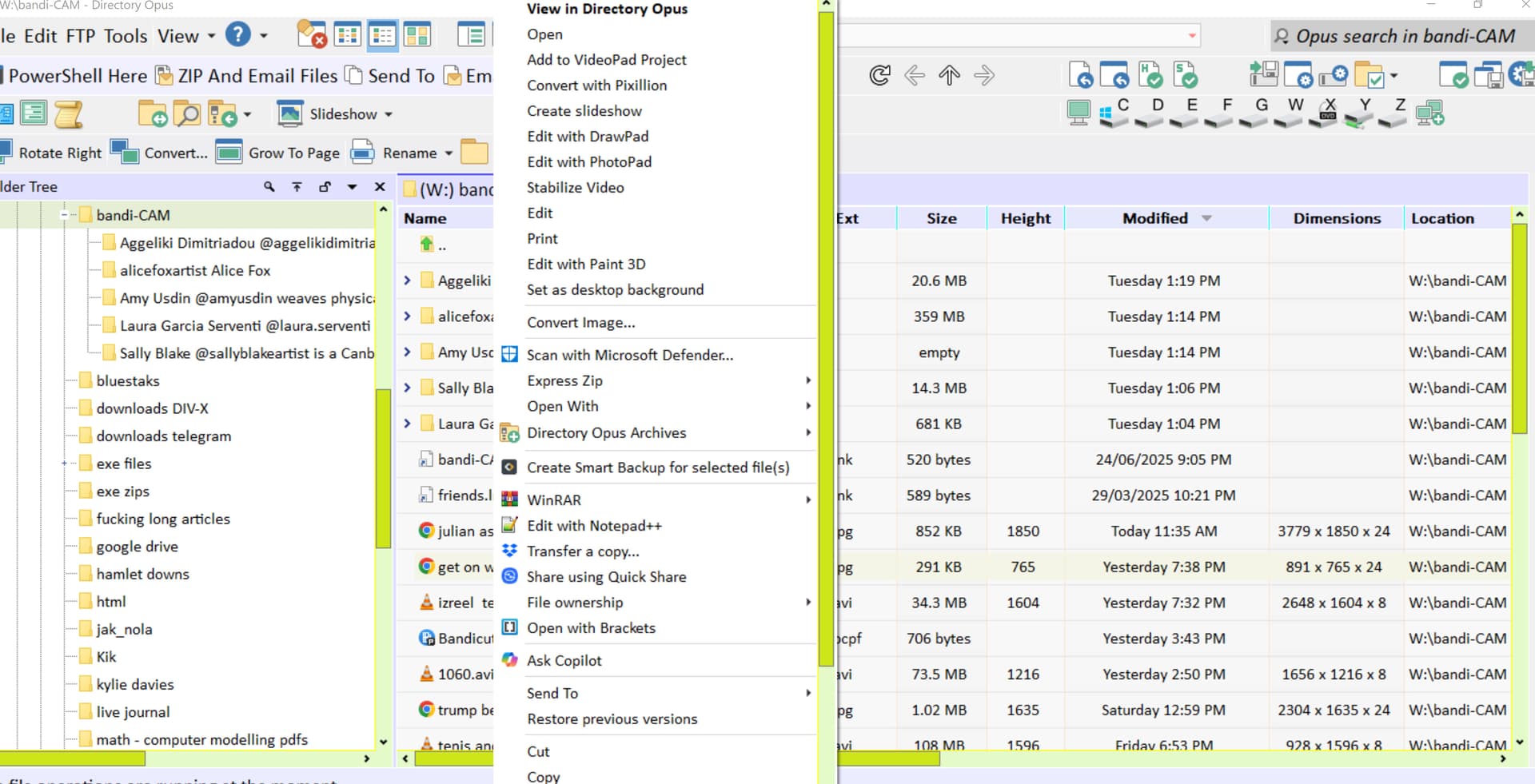This screenshot has height=784, width=1535.
Task: Go forward with the right arrow icon
Action: tap(984, 75)
